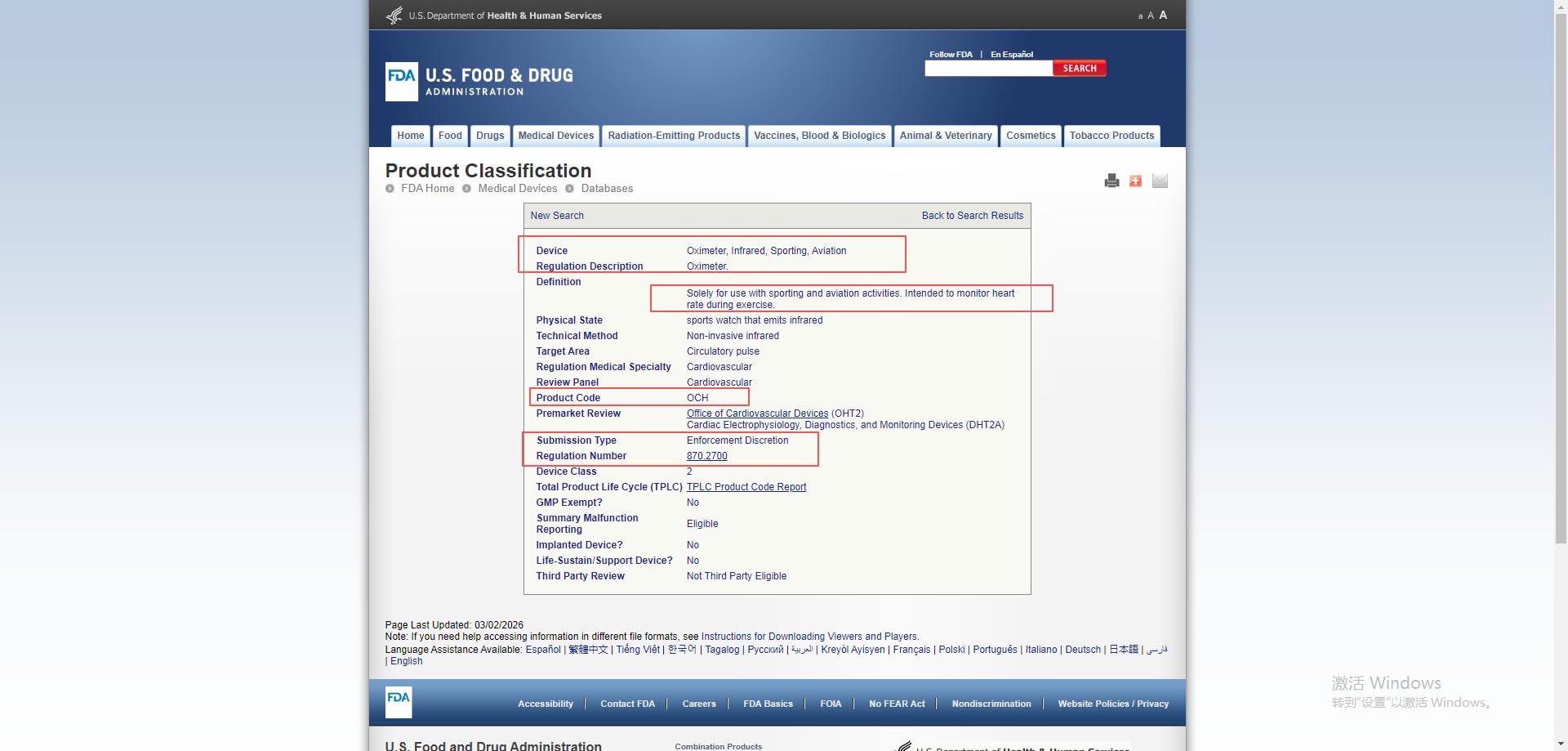Image resolution: width=1568 pixels, height=751 pixels.
Task: Click the Databases breadcrumb
Action: tap(607, 189)
